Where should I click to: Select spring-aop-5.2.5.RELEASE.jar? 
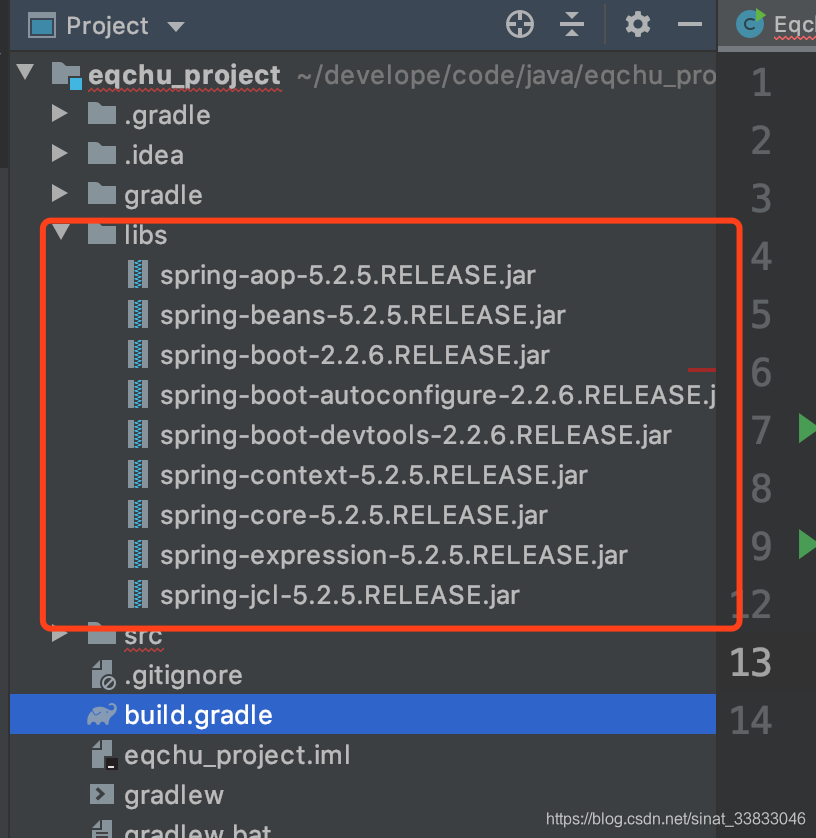pos(348,275)
